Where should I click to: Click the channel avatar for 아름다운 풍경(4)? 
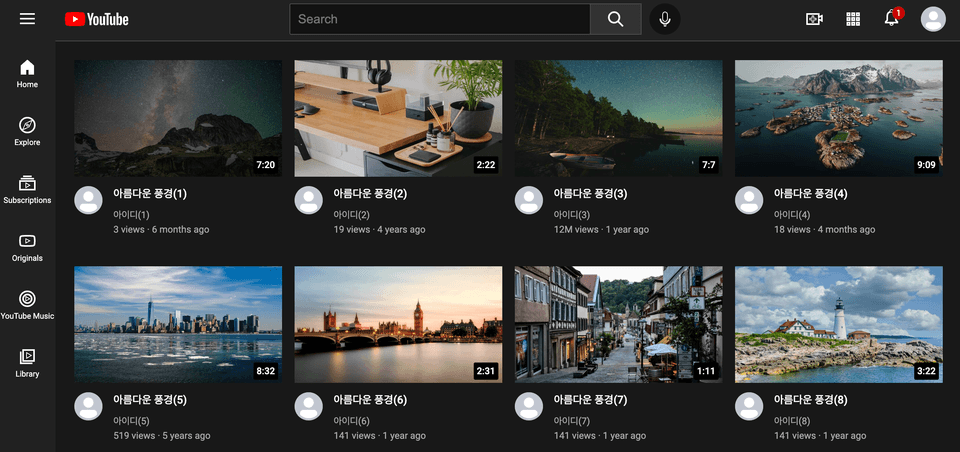click(x=749, y=200)
